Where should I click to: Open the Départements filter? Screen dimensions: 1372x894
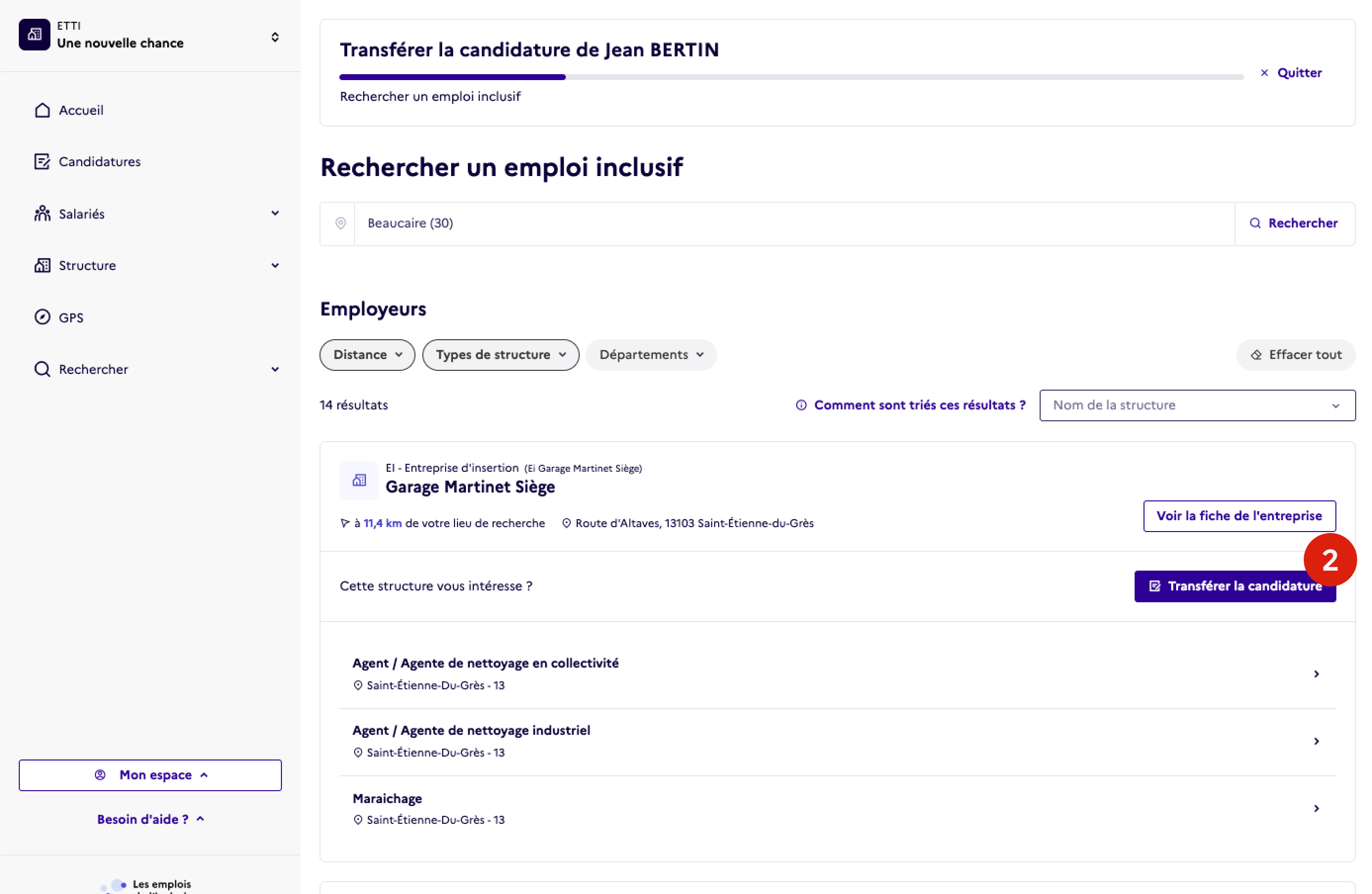tap(651, 355)
